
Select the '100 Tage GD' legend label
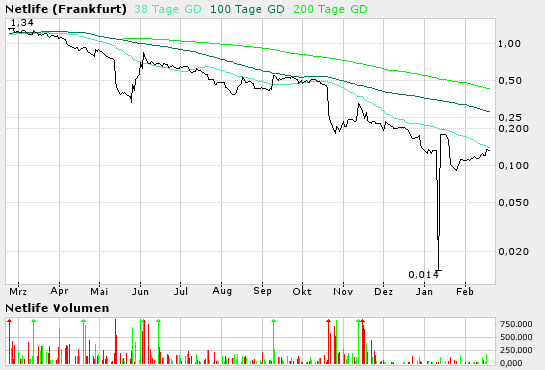click(247, 9)
